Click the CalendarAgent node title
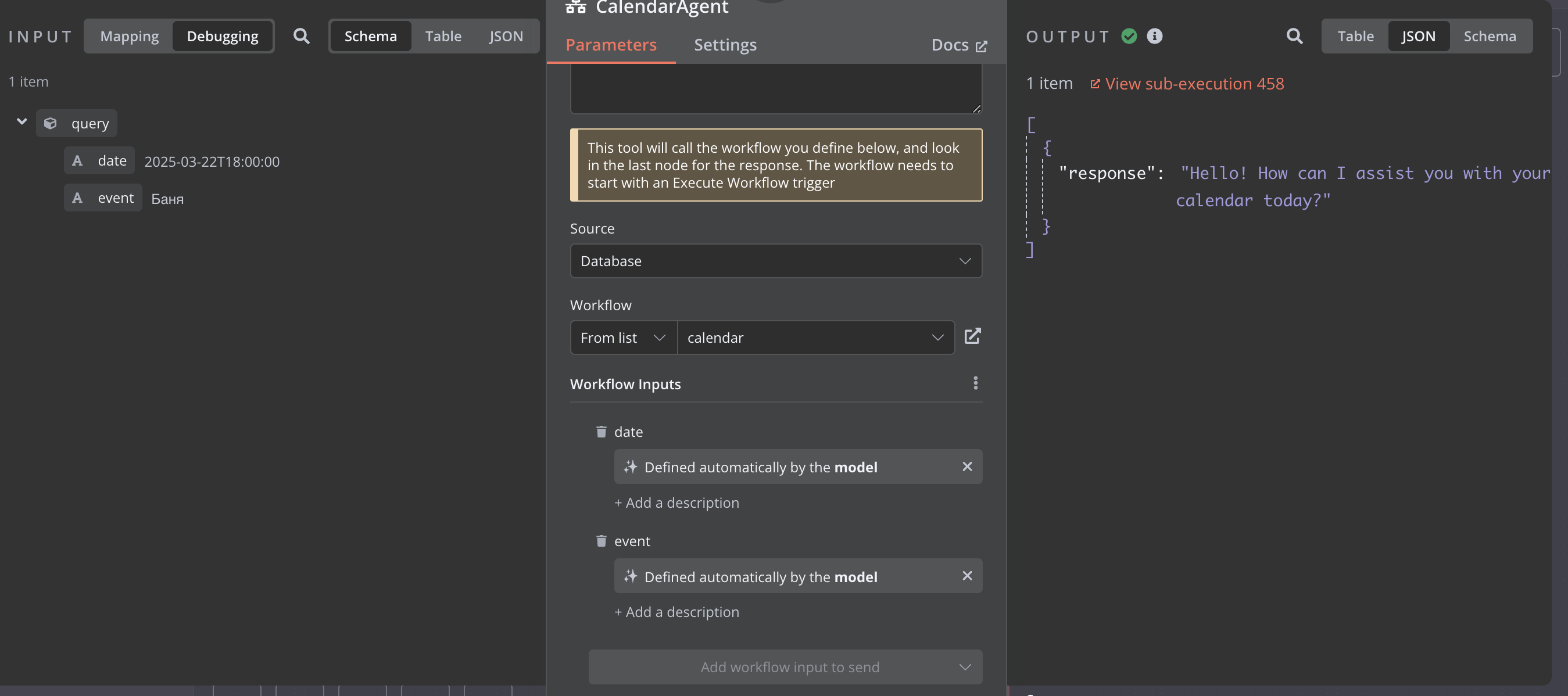Screen dimensions: 1568x696 pyautogui.click(x=661, y=8)
